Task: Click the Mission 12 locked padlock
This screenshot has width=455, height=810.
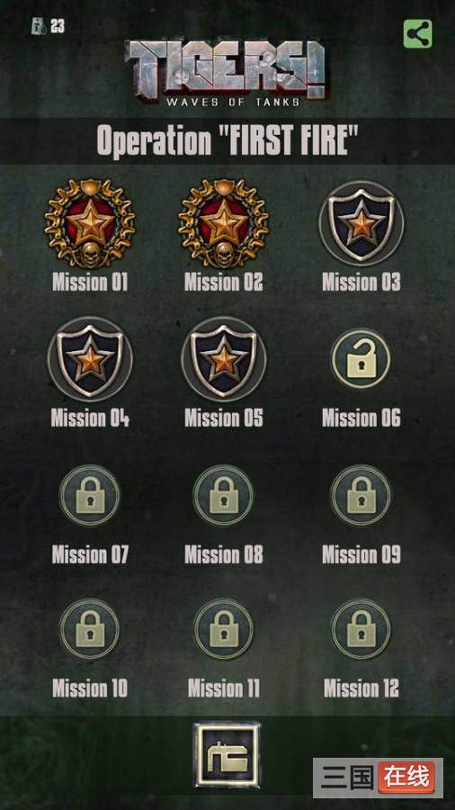Action: (361, 629)
